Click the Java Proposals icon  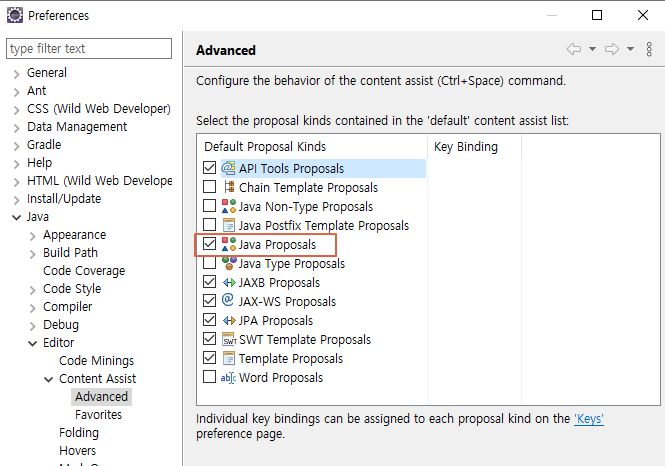pos(228,245)
